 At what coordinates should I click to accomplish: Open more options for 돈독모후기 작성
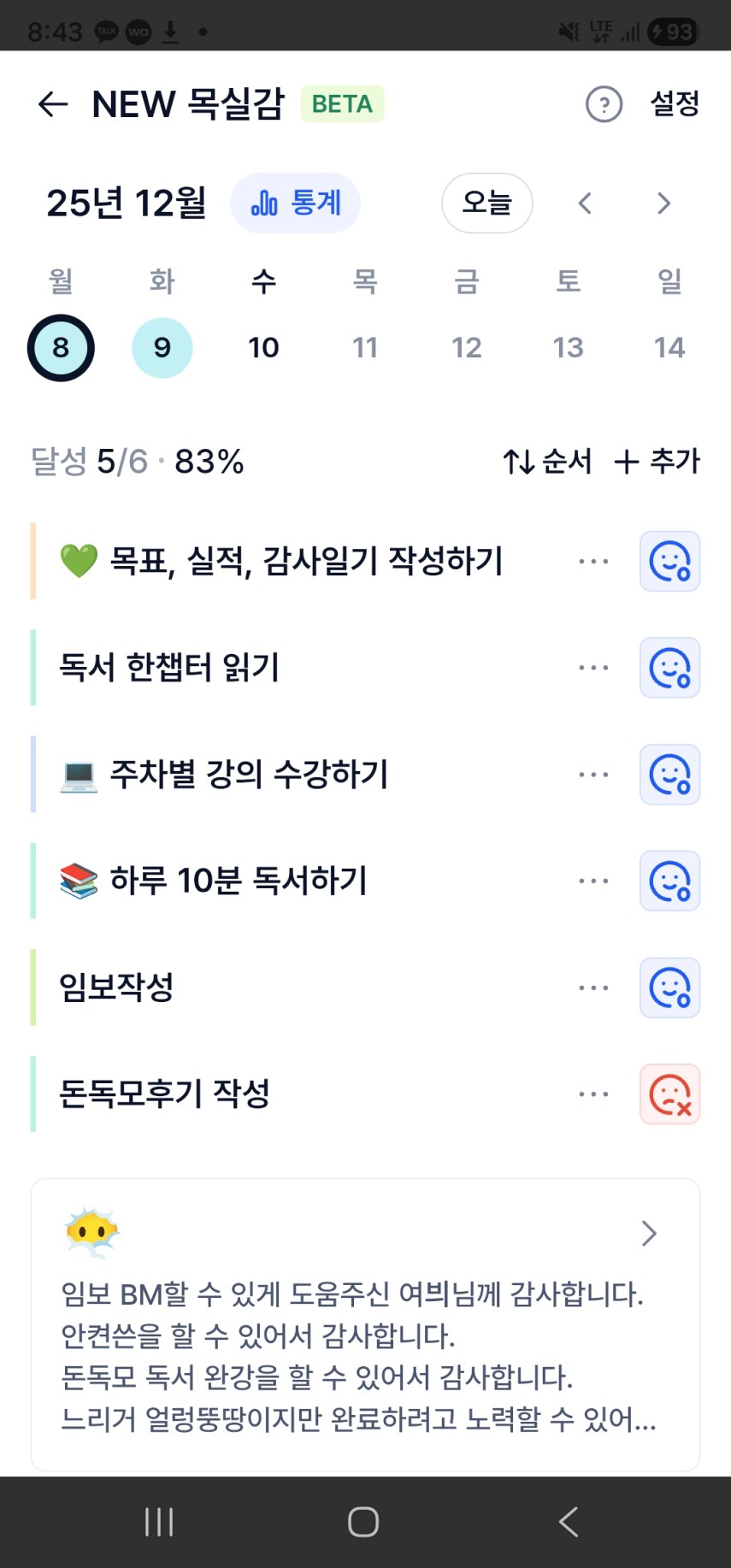coord(593,1094)
